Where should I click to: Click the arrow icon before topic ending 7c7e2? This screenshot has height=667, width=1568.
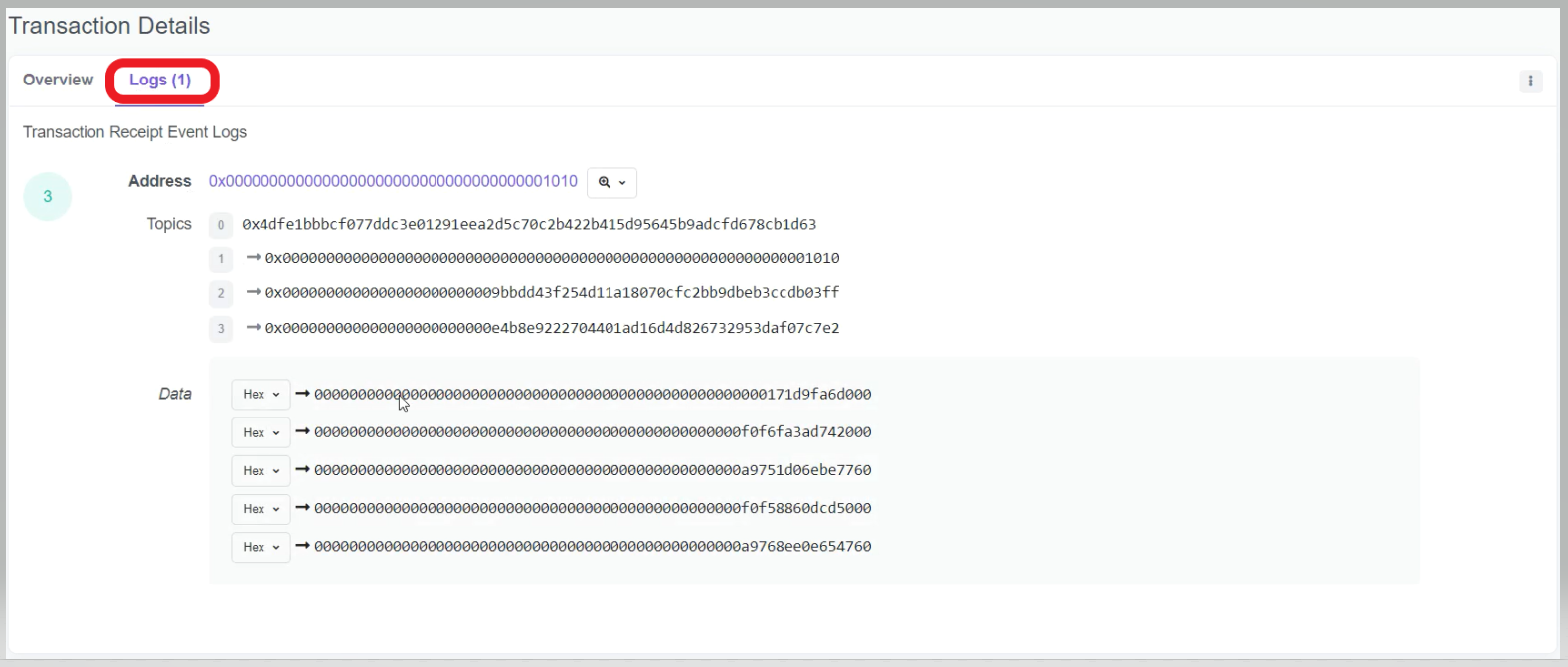pos(254,327)
